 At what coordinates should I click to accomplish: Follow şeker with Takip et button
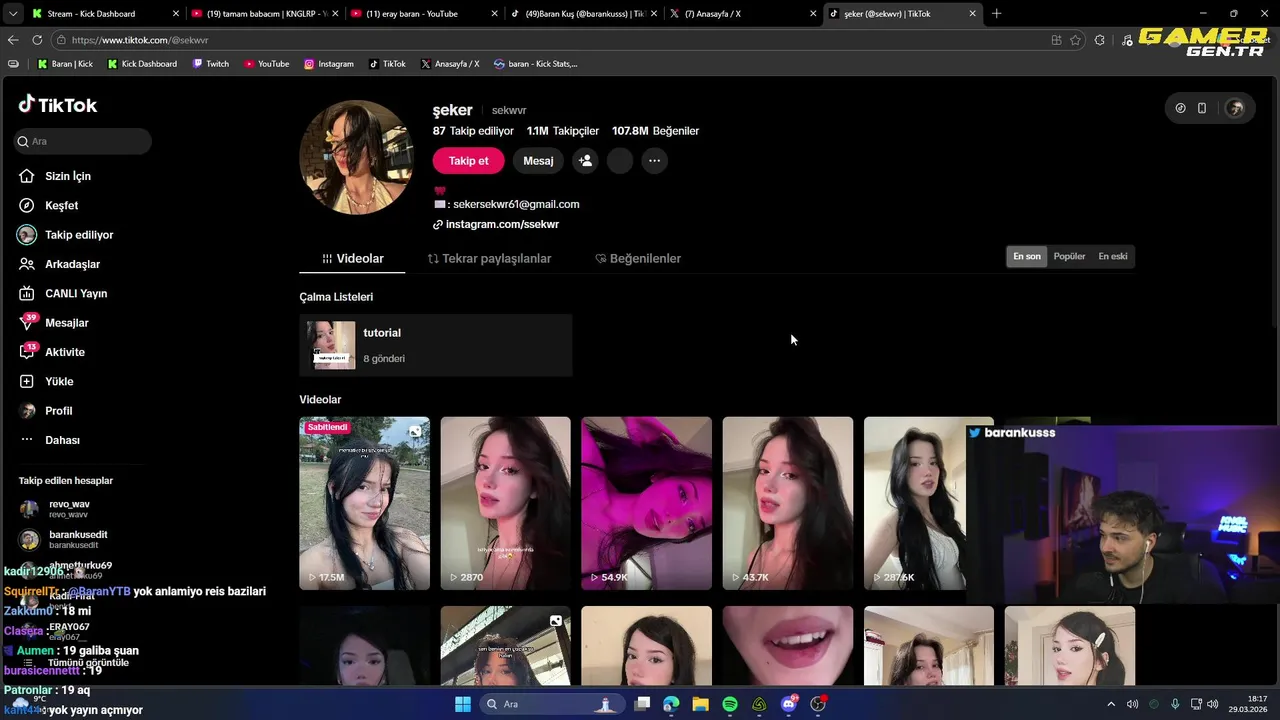click(x=468, y=161)
